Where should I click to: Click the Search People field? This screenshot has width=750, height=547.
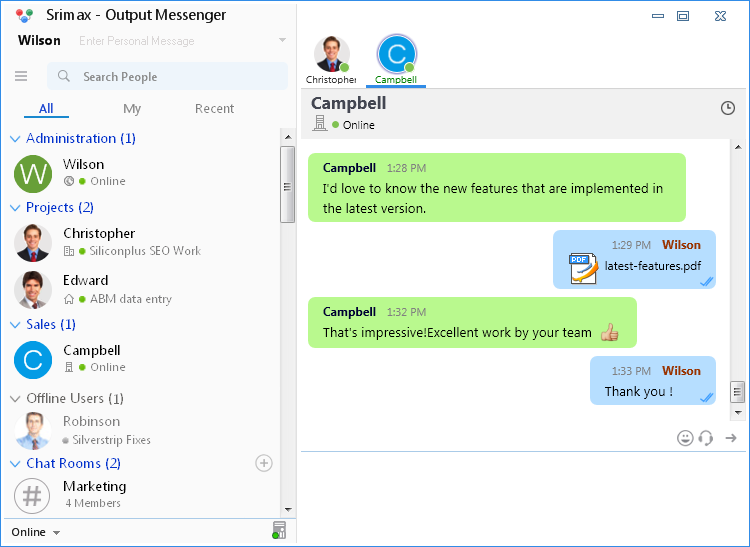167,76
